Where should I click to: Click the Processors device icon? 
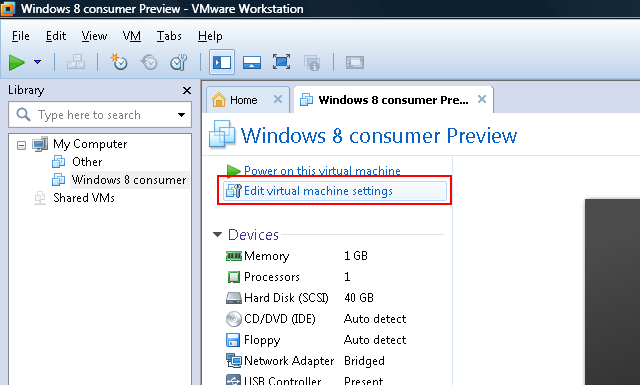(x=234, y=277)
